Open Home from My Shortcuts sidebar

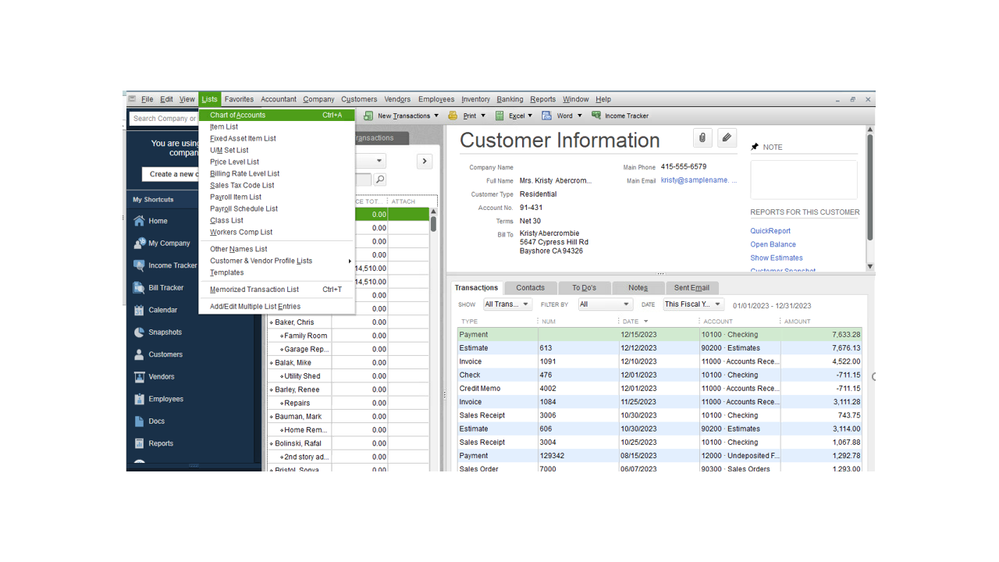click(157, 221)
